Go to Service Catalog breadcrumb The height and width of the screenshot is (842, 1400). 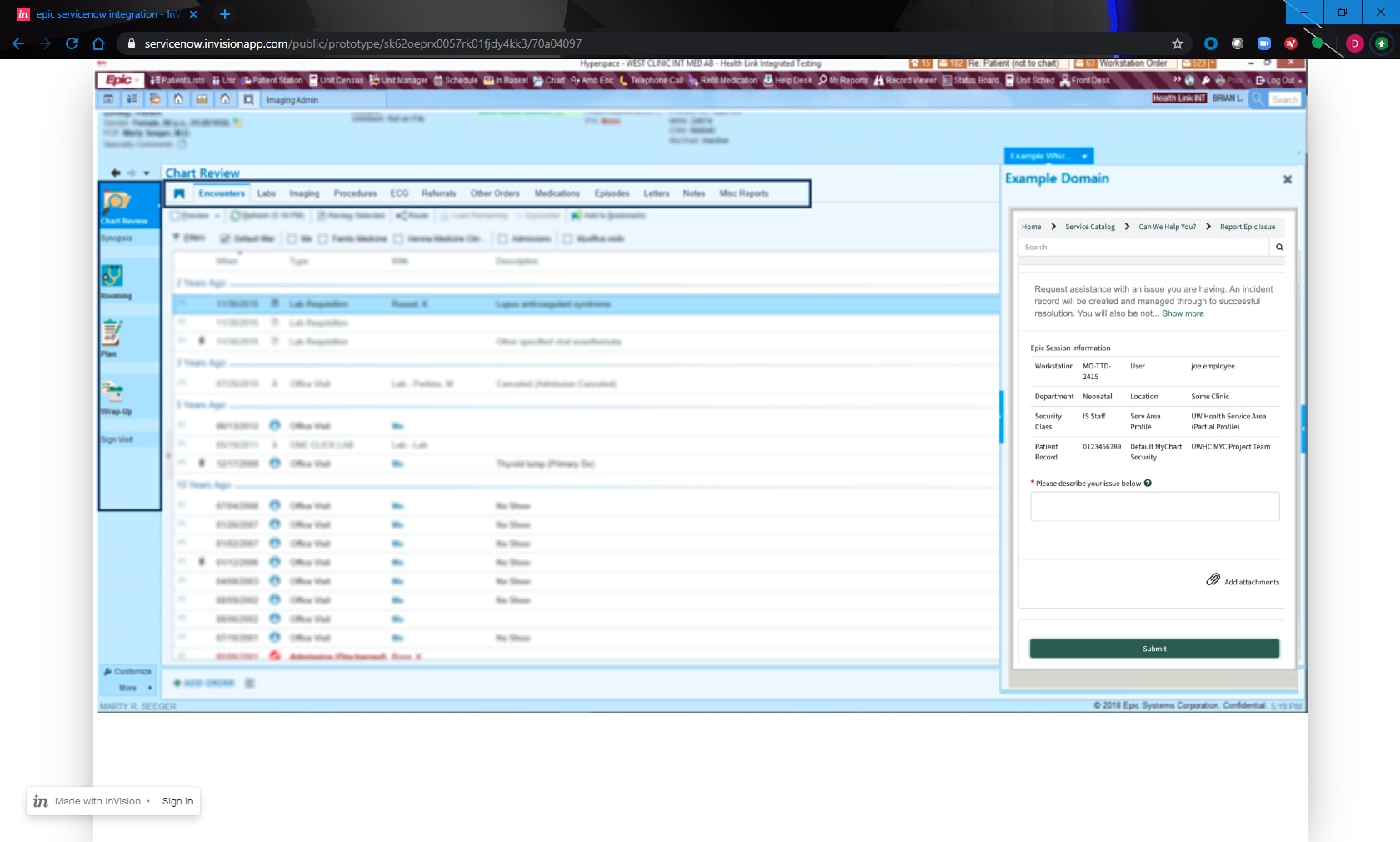1090,227
